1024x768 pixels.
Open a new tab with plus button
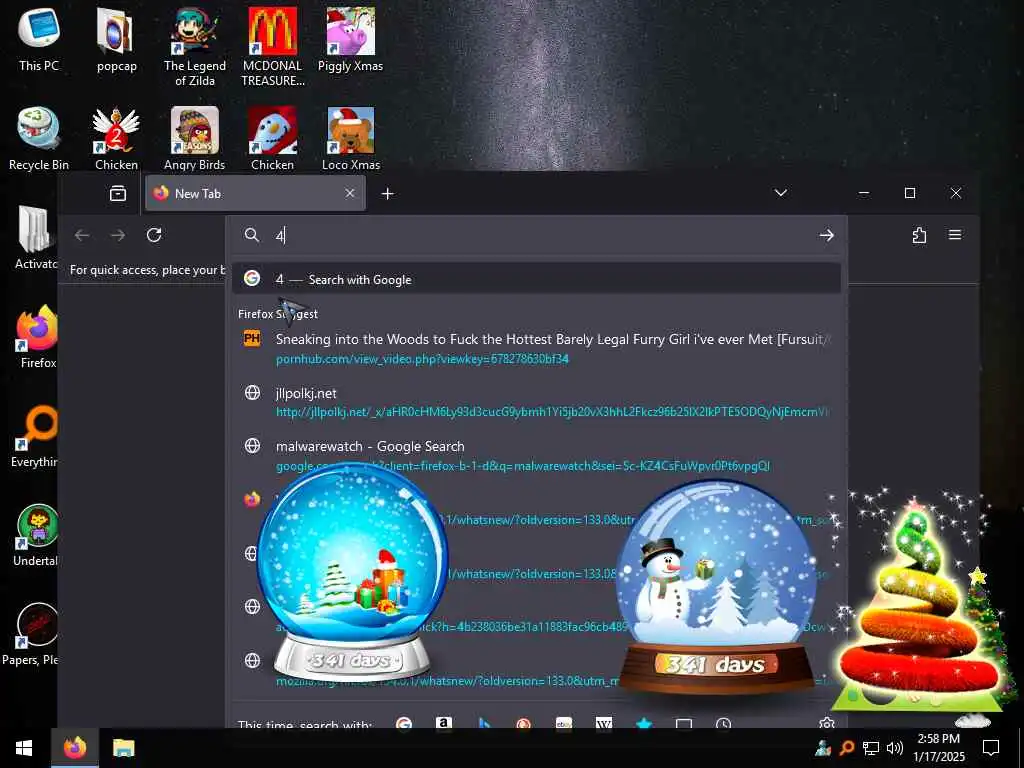pos(387,193)
